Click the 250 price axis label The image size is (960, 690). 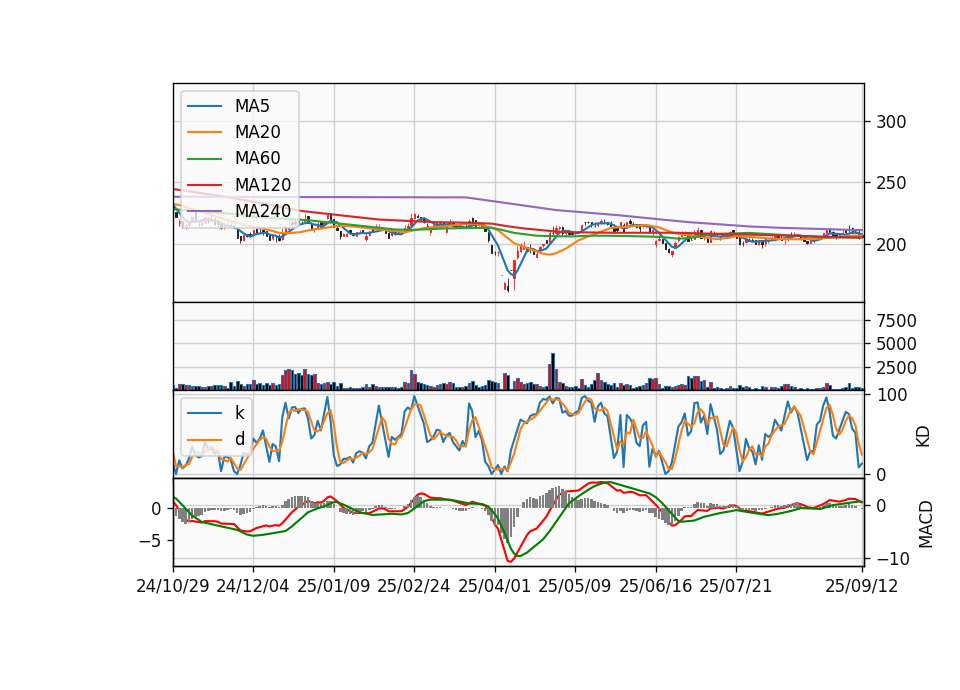pos(891,184)
